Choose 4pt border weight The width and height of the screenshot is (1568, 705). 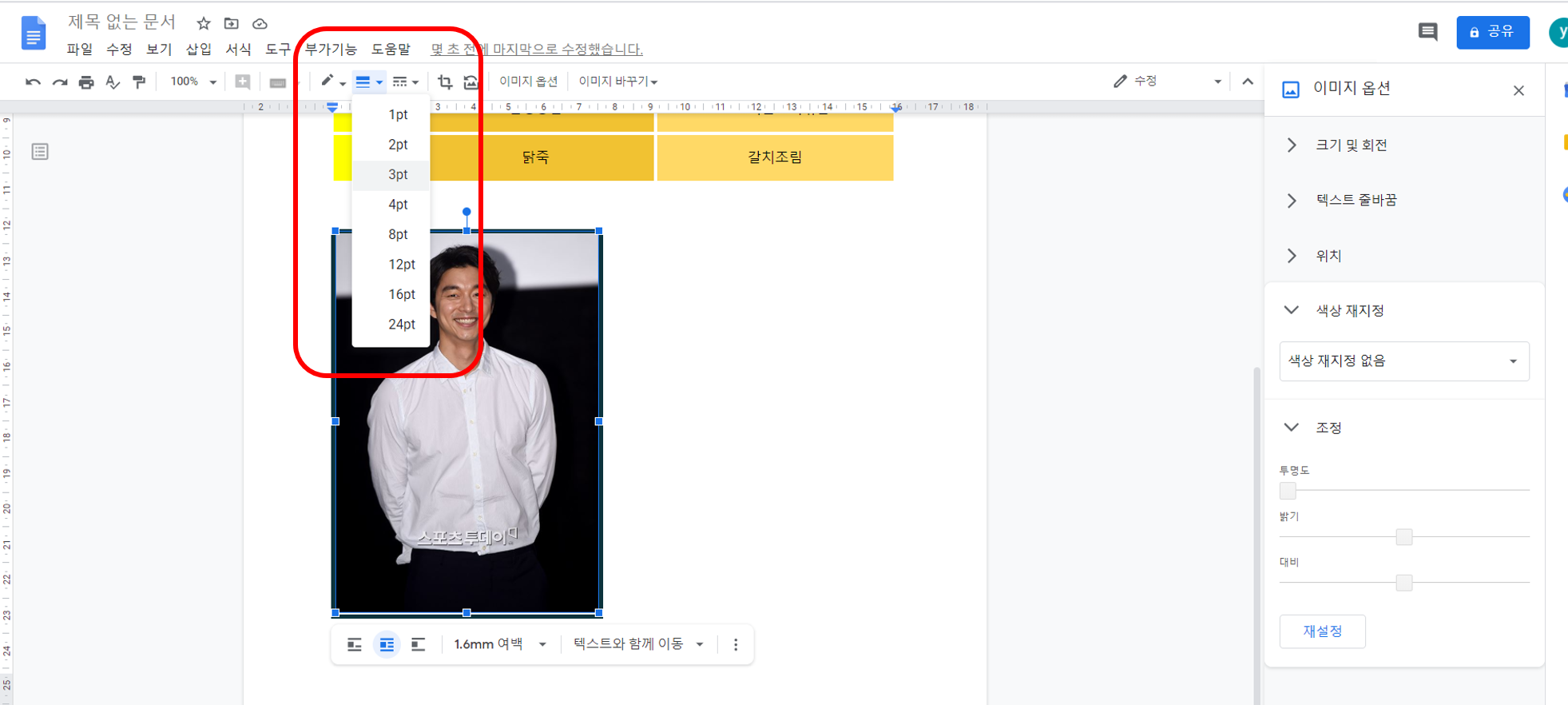[391, 205]
